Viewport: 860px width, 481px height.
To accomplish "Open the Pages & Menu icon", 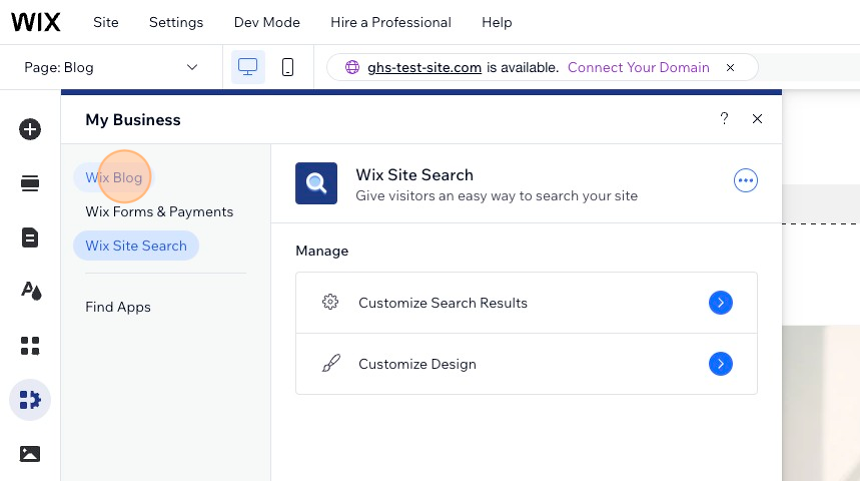I will pos(30,237).
